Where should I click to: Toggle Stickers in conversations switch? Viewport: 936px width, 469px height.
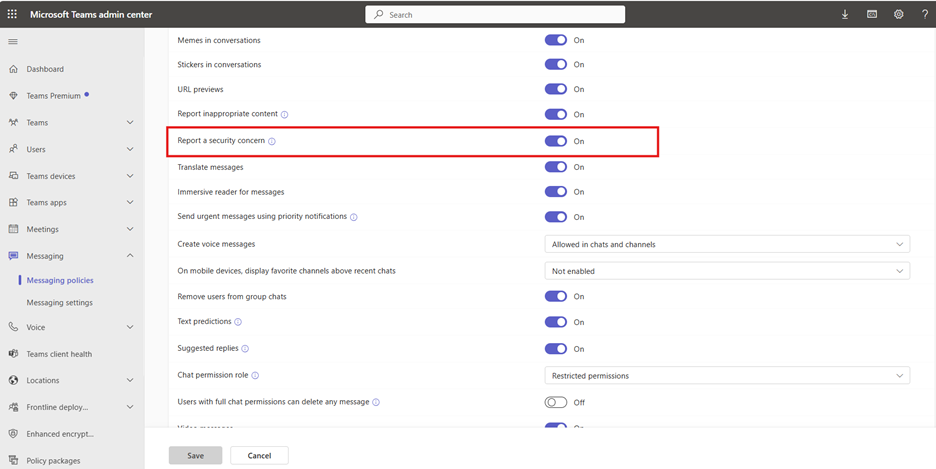556,64
